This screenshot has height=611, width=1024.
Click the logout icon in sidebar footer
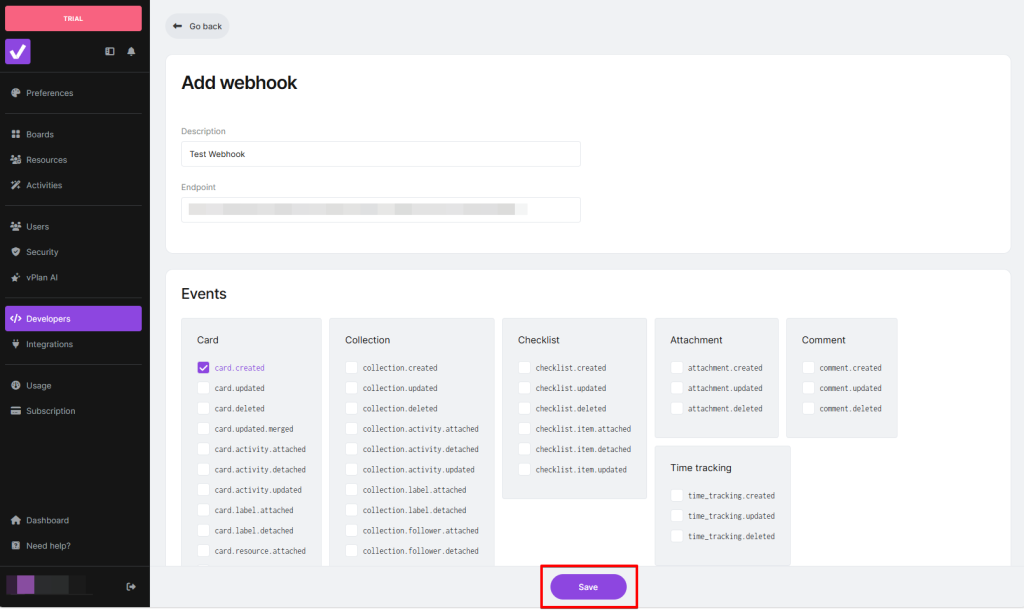coord(131,586)
